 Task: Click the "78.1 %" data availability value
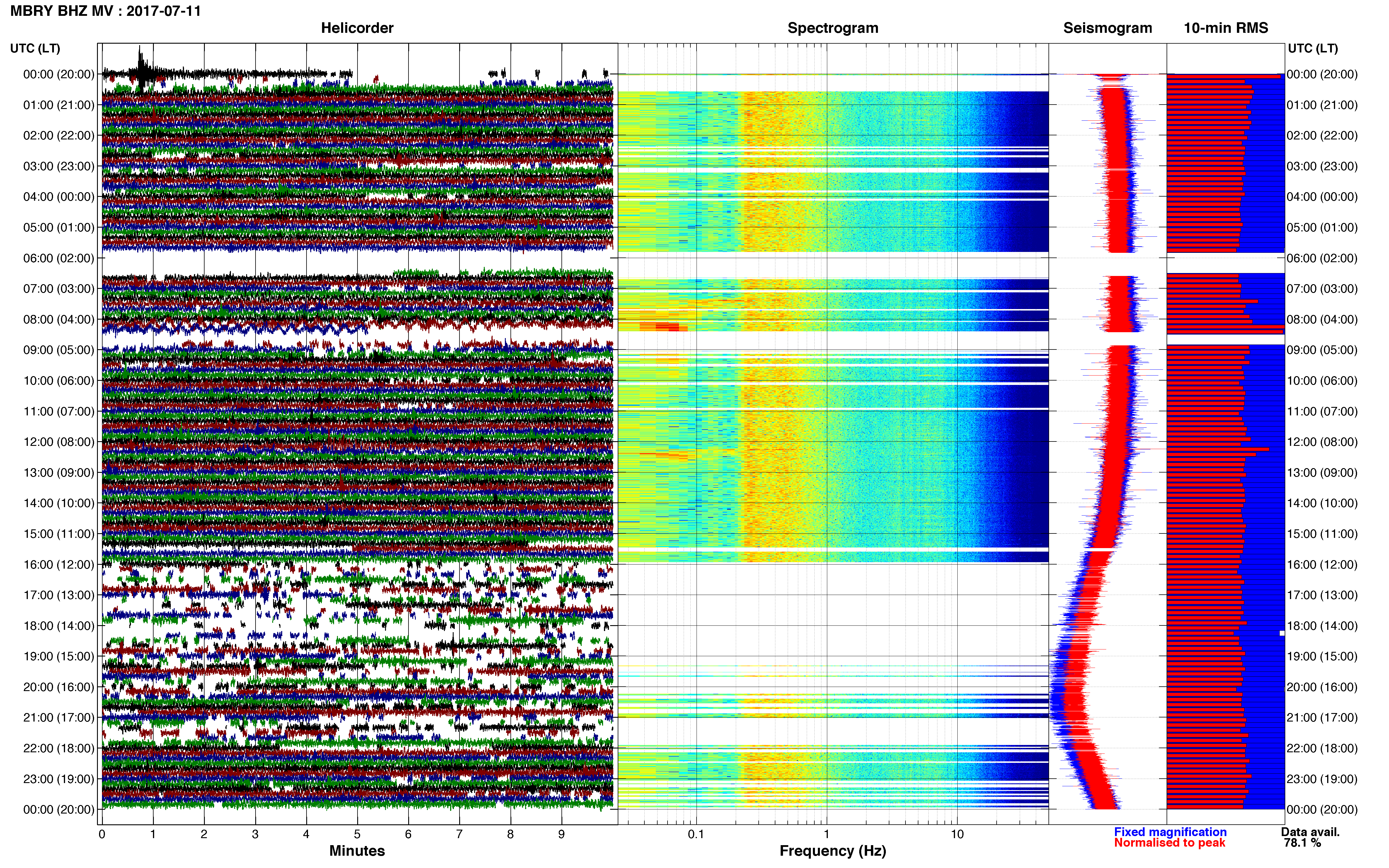click(1302, 843)
